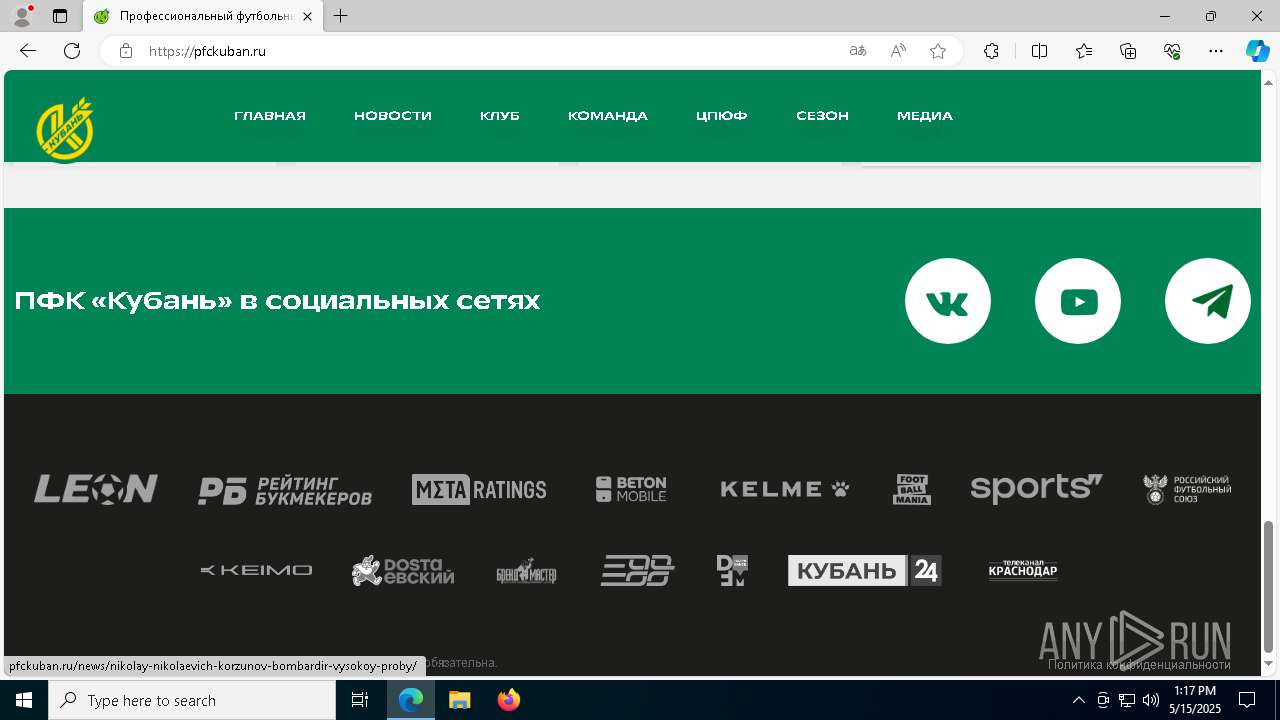The height and width of the screenshot is (720, 1280).
Task: Open the Copilot sidebar
Action: [1257, 51]
